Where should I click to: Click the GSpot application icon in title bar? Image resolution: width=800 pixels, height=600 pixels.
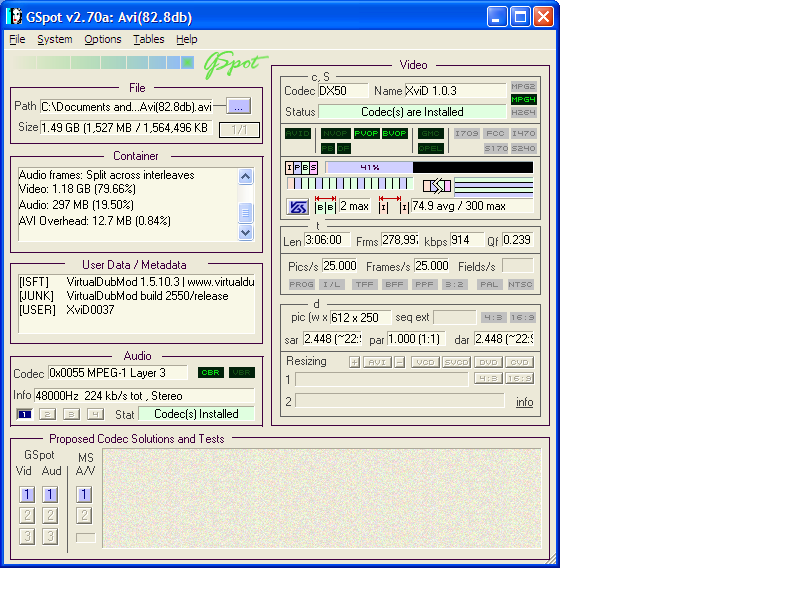(x=15, y=17)
